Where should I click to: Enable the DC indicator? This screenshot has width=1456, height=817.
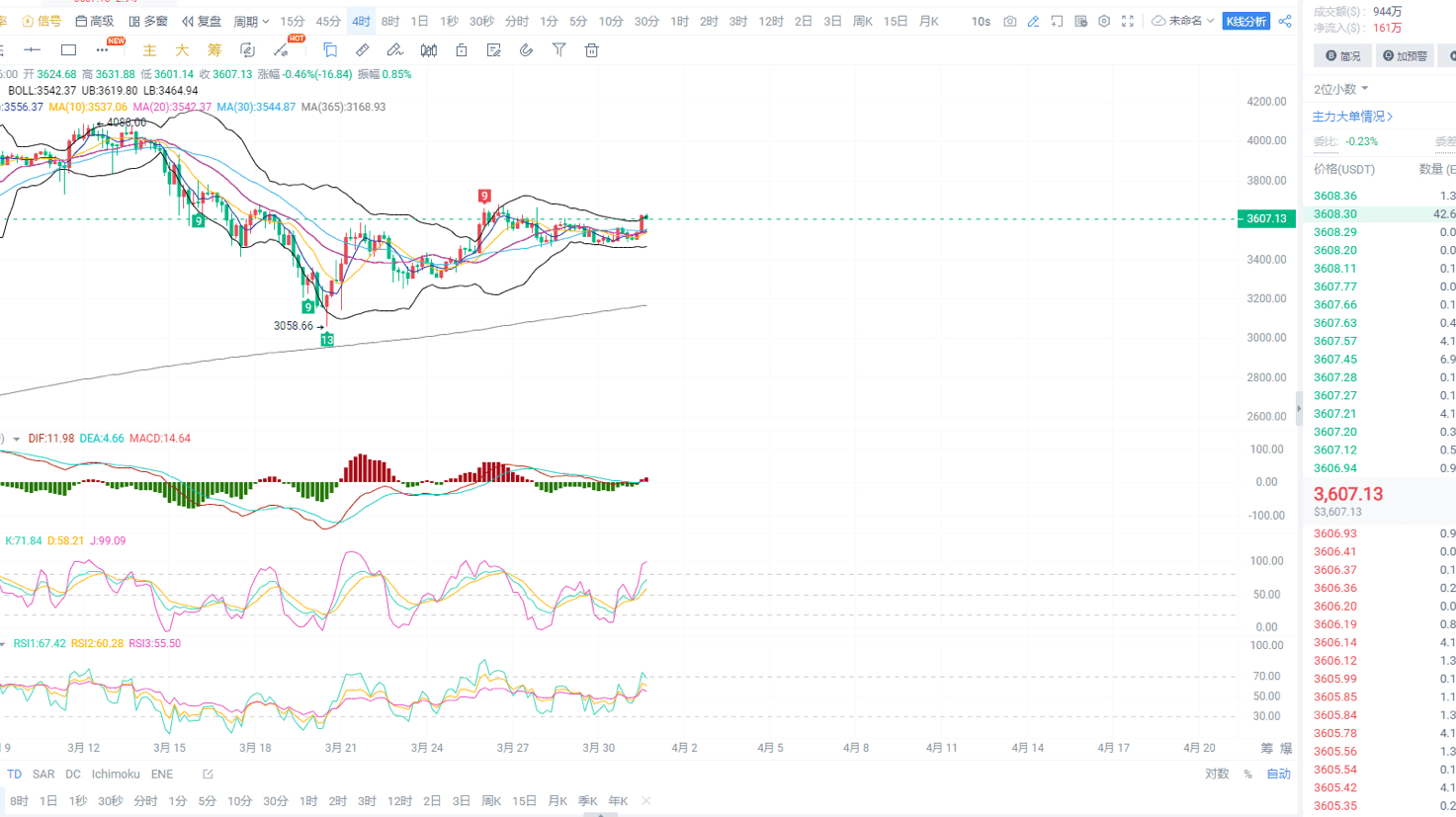tap(73, 775)
